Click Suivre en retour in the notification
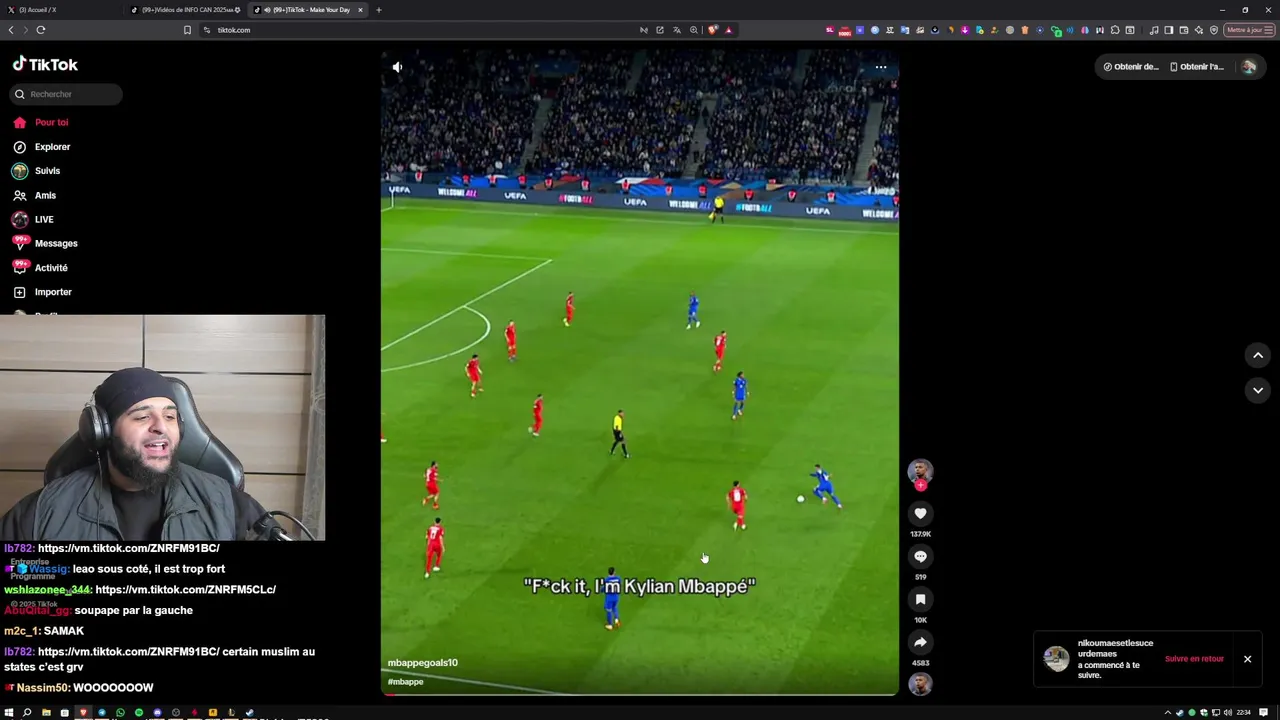The height and width of the screenshot is (720, 1280). tap(1194, 659)
